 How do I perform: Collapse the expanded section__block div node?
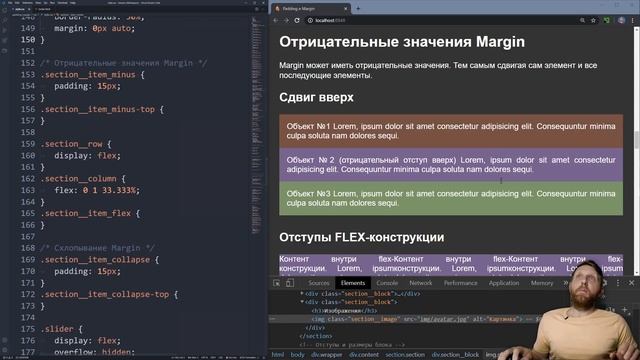pos(302,302)
